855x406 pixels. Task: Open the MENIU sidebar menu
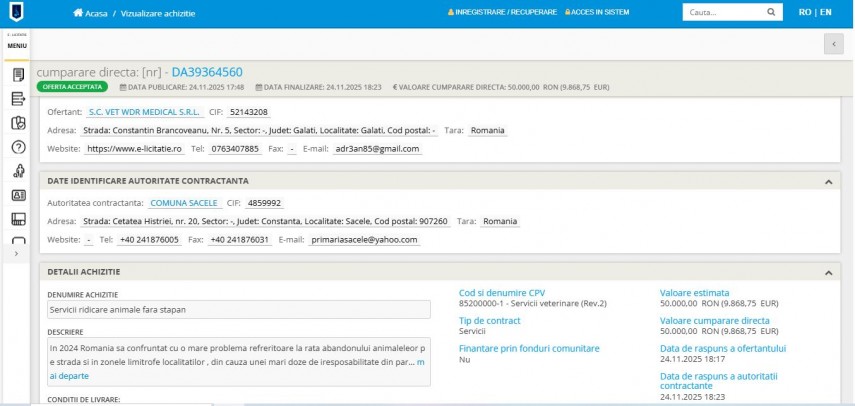click(17, 46)
